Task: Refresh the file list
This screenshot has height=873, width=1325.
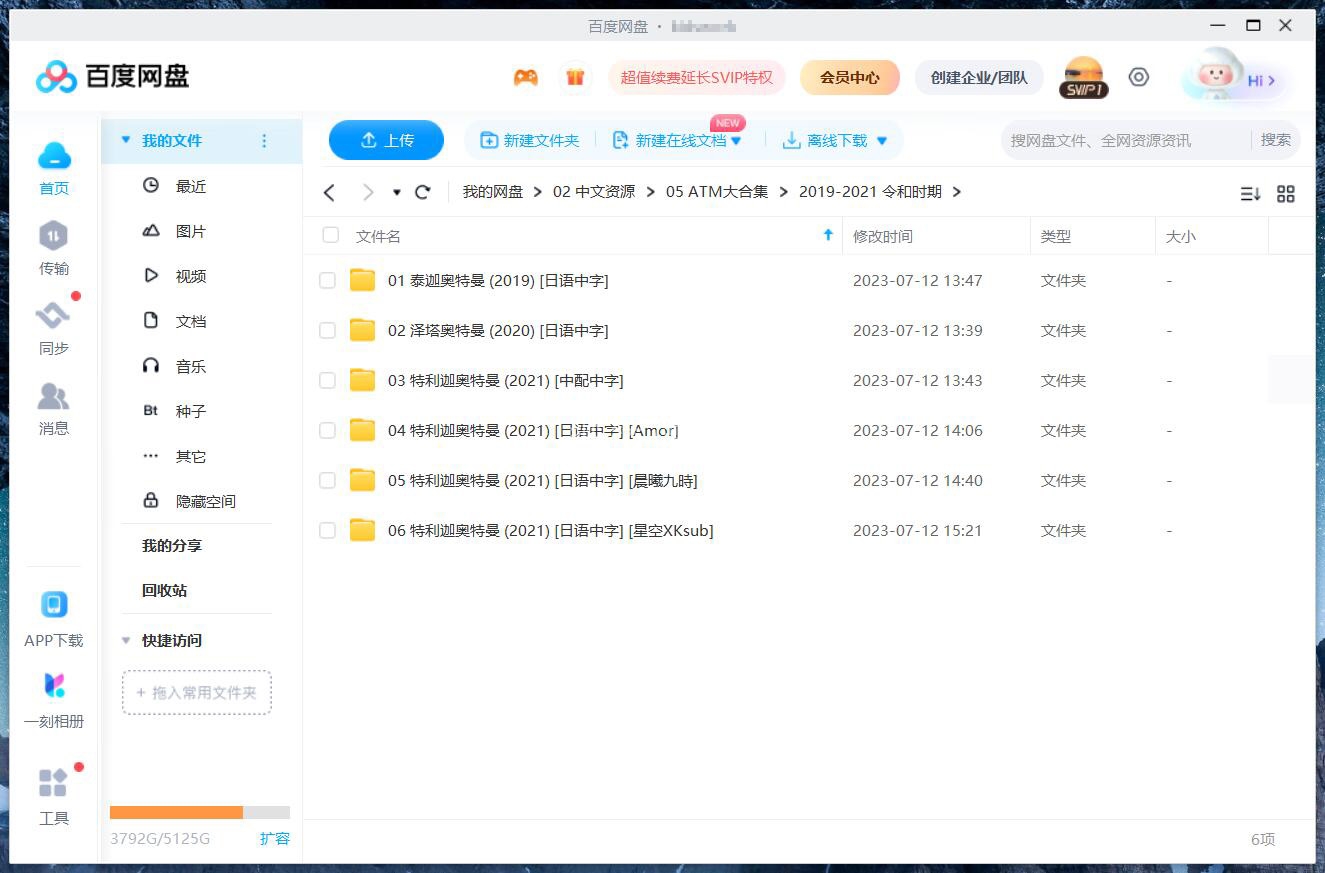Action: click(x=422, y=191)
